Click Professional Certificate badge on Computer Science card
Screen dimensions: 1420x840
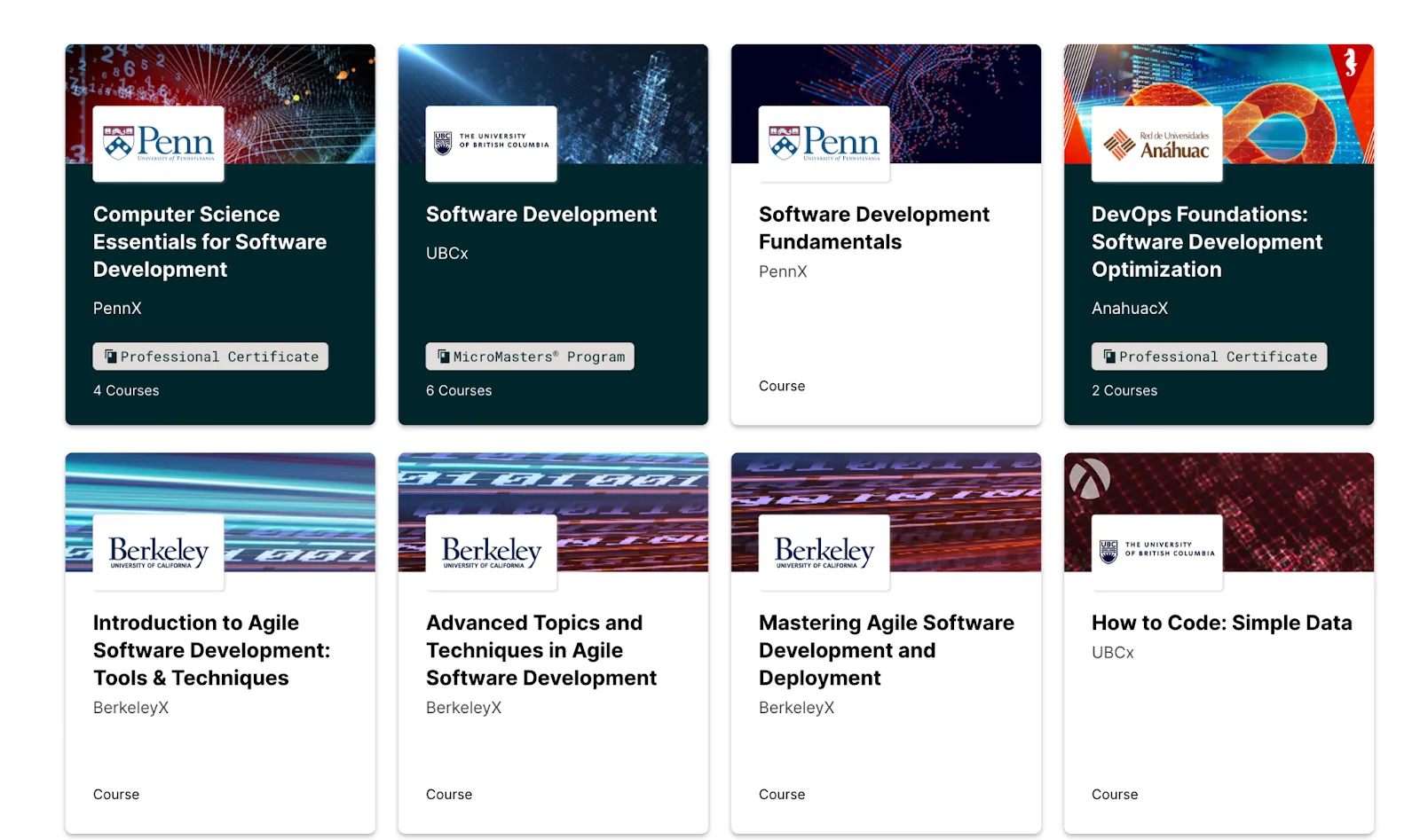[x=210, y=357]
